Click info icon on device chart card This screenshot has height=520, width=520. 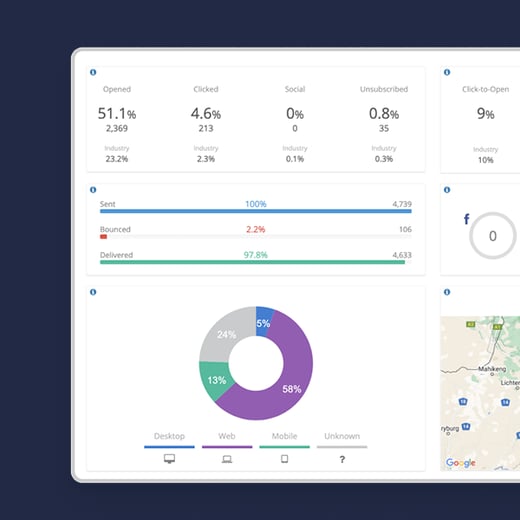(93, 292)
